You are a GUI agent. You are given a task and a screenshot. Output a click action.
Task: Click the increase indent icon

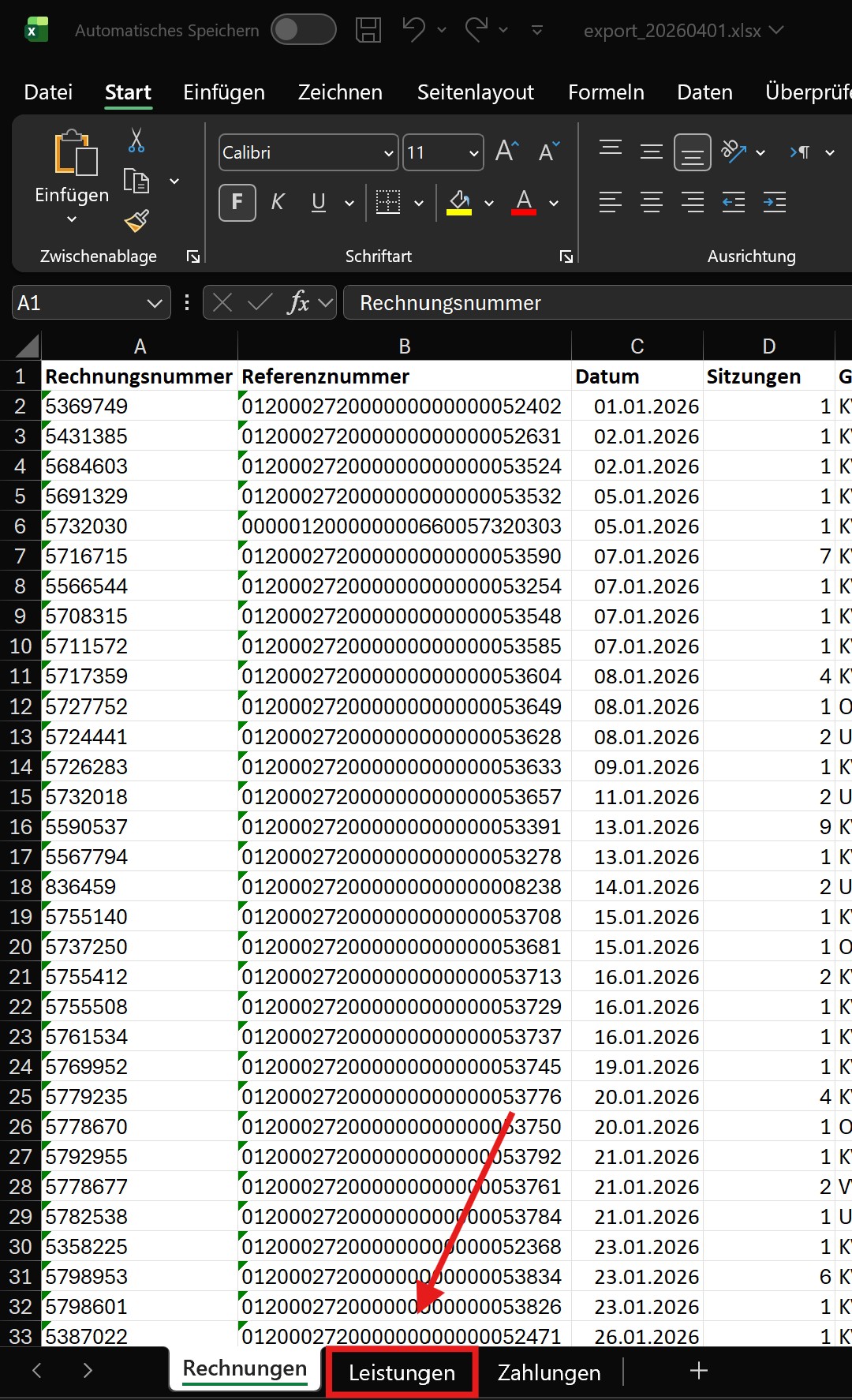pyautogui.click(x=774, y=203)
